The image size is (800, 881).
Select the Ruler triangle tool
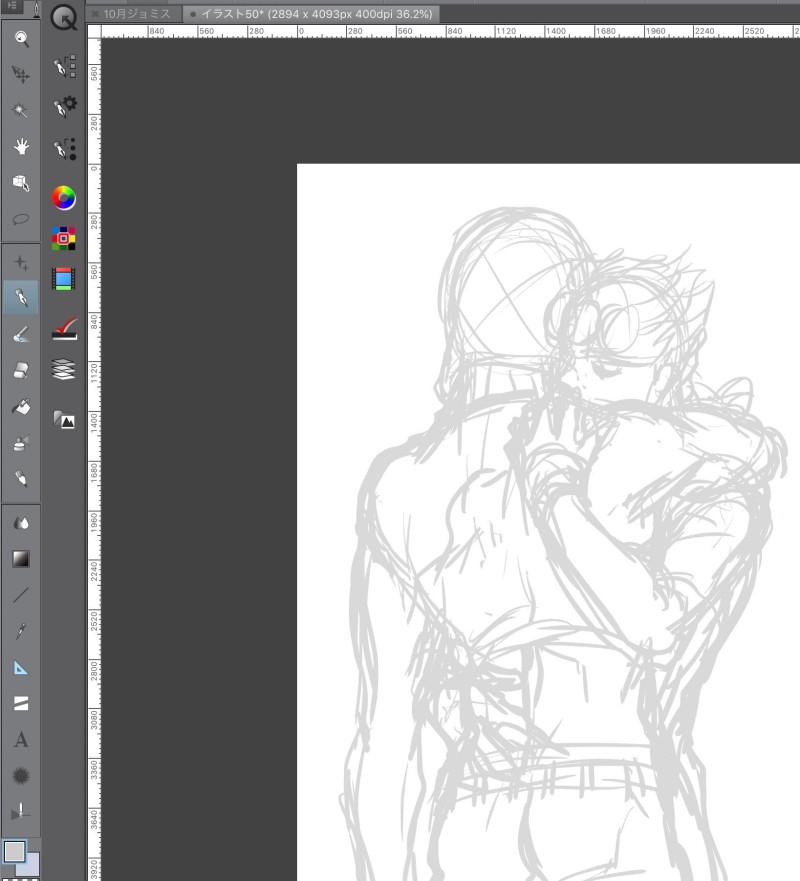point(20,667)
